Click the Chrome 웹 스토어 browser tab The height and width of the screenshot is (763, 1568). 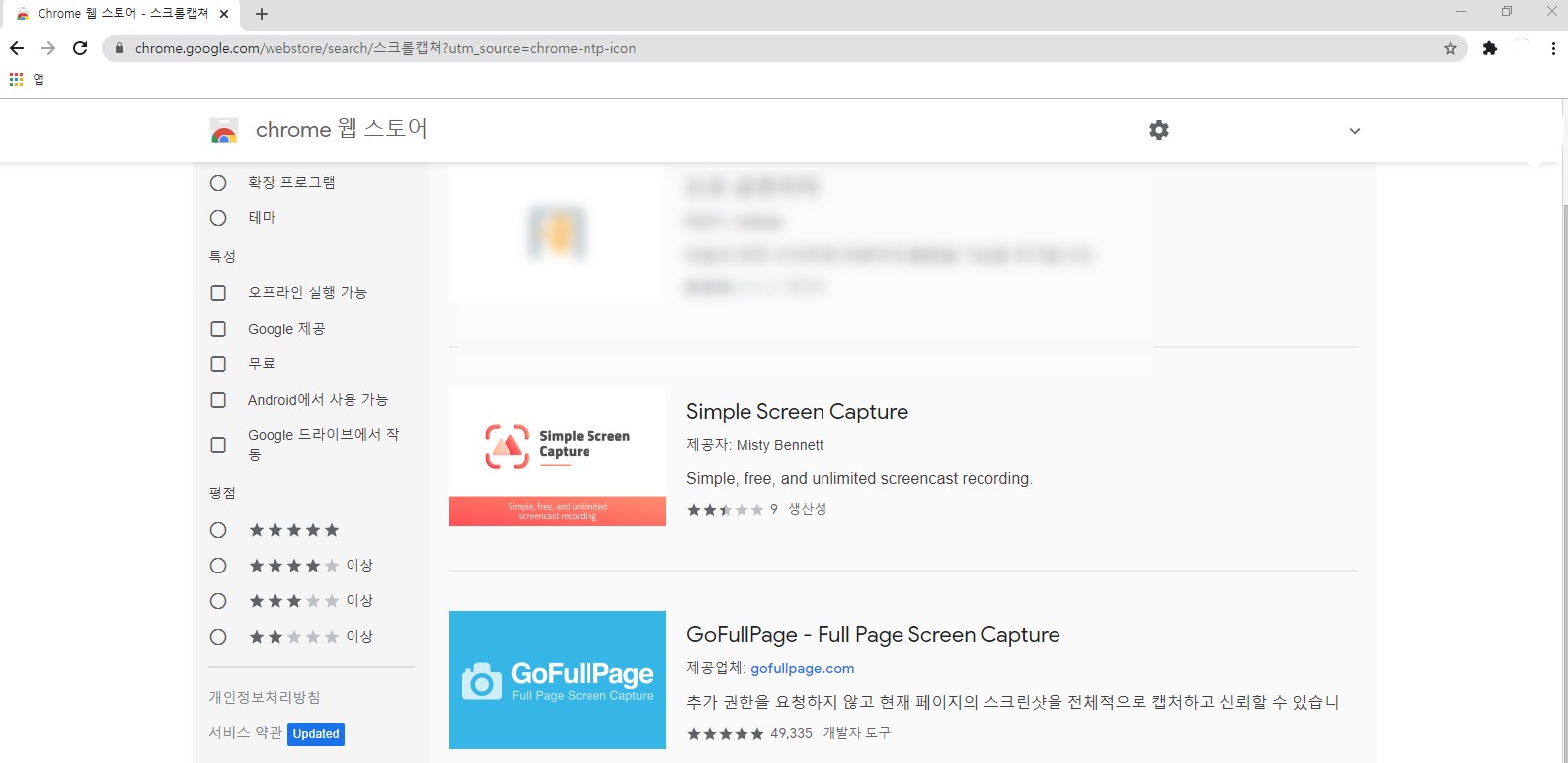(x=122, y=14)
